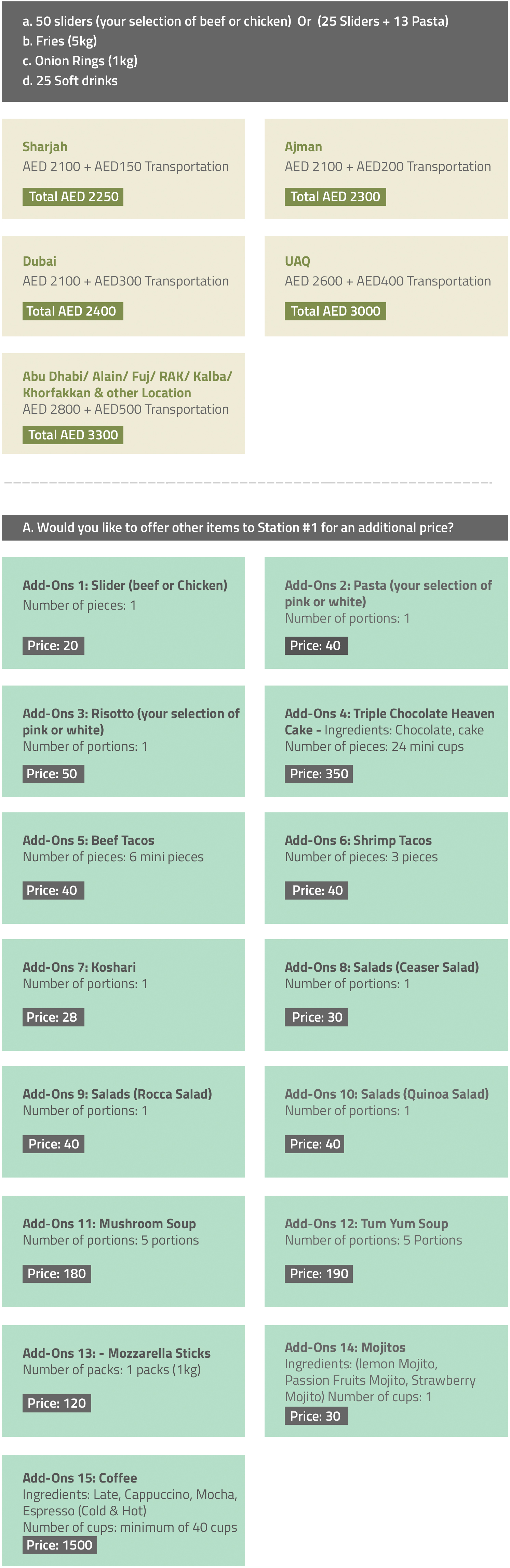Select the Ajman Total AED 2300 label
Image resolution: width=510 pixels, height=1568 pixels.
coord(335,197)
